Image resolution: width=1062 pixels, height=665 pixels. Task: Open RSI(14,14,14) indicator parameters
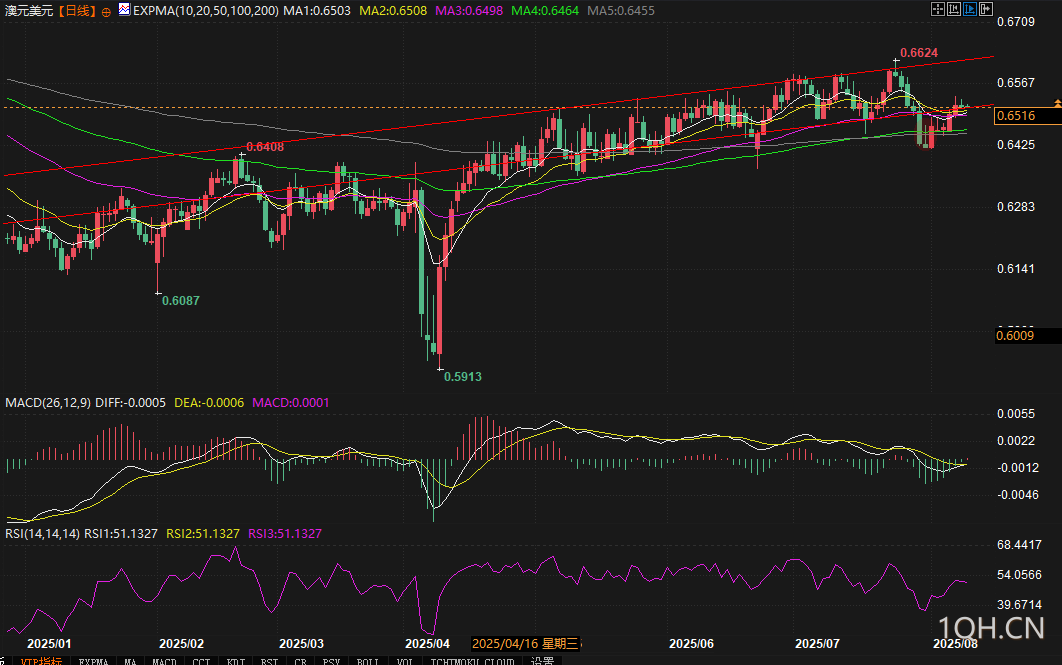(42, 534)
